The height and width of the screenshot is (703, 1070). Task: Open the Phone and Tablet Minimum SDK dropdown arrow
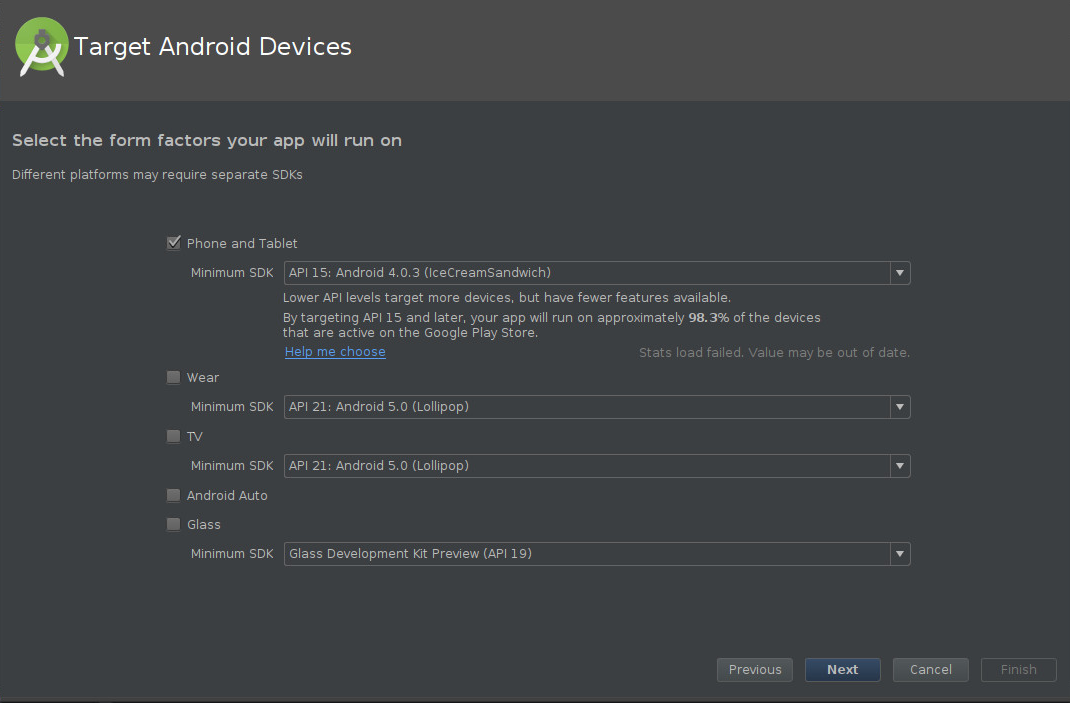click(x=900, y=273)
